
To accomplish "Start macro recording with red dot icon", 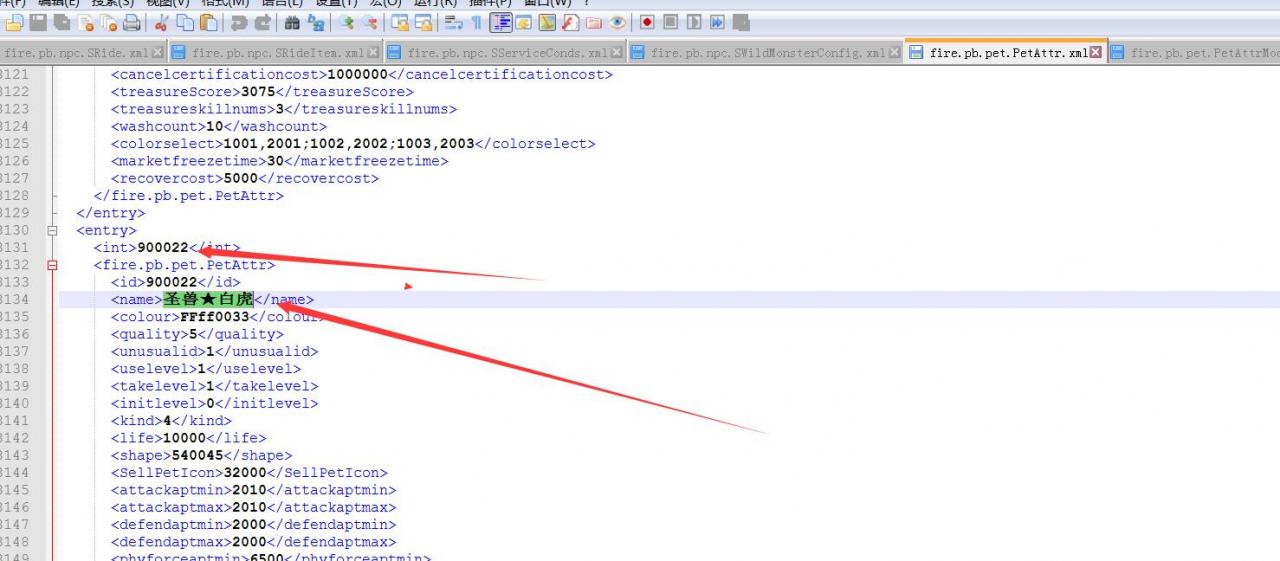I will tap(647, 22).
